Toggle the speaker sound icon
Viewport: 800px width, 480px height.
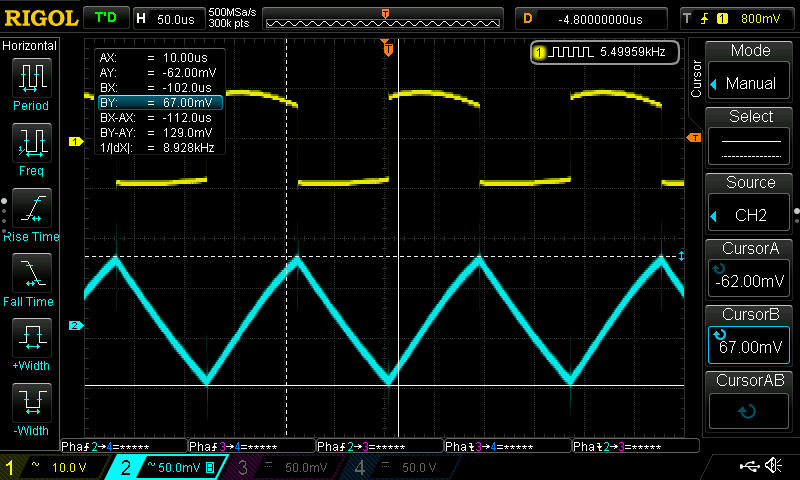773,466
